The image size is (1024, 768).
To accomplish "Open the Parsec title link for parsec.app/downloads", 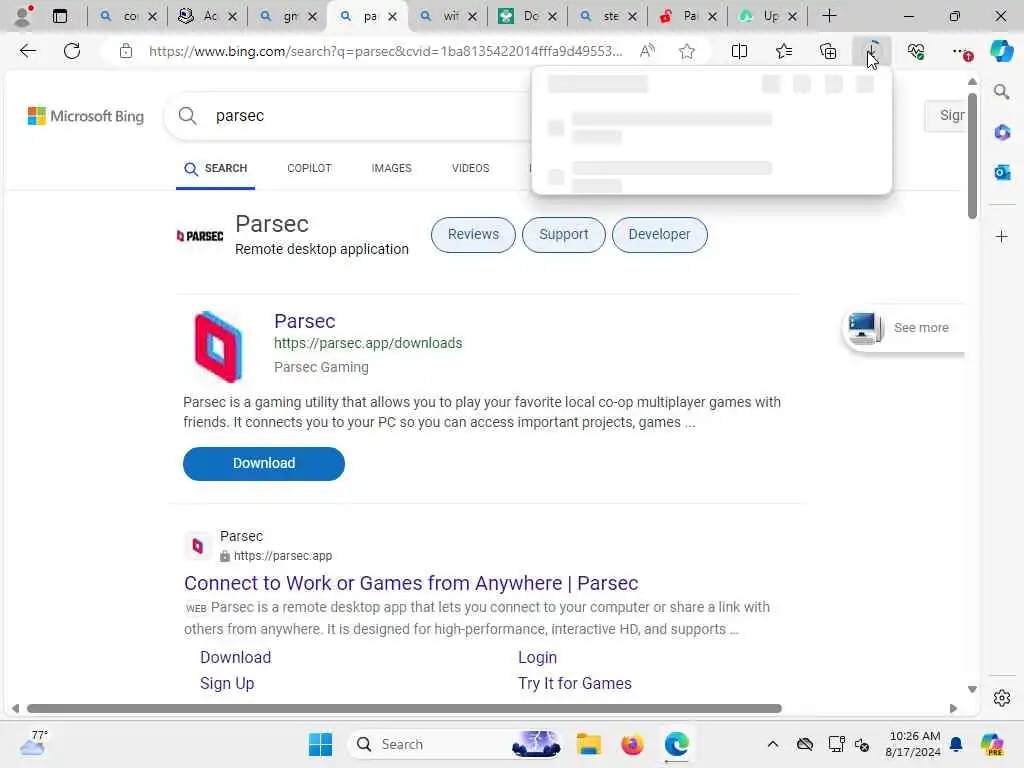I will (304, 321).
